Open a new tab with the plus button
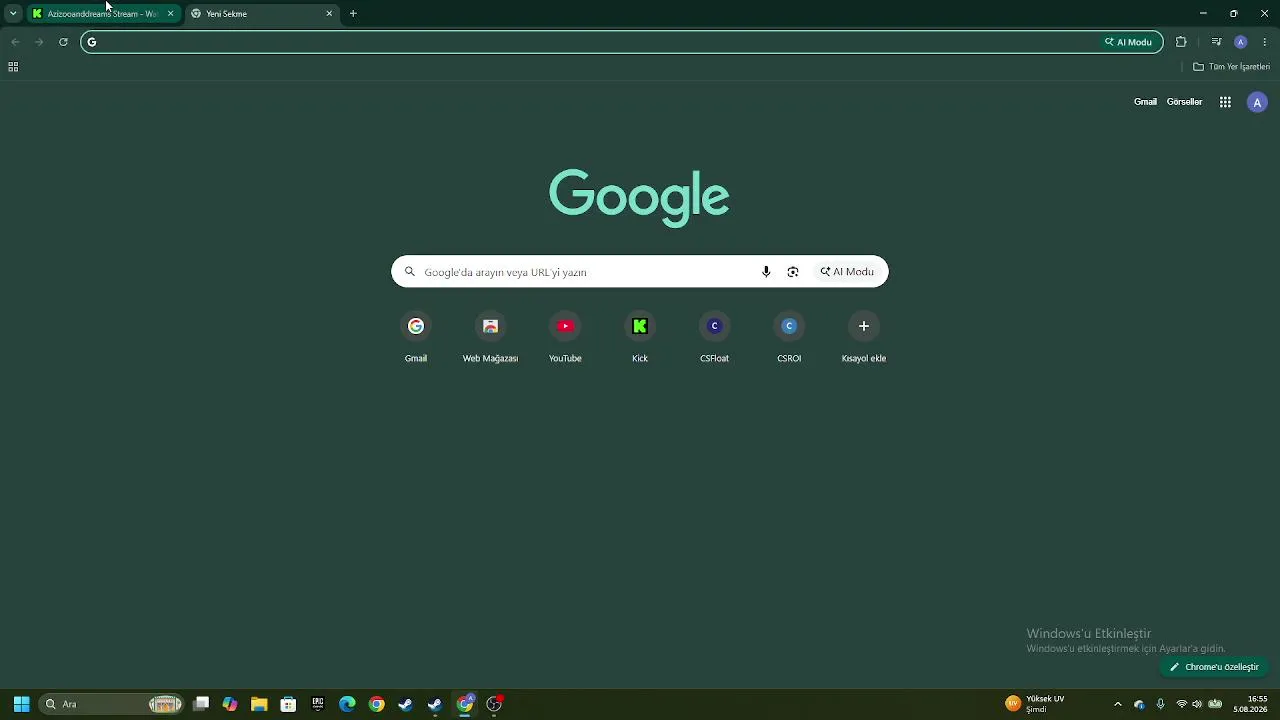The image size is (1280, 720). tap(353, 14)
